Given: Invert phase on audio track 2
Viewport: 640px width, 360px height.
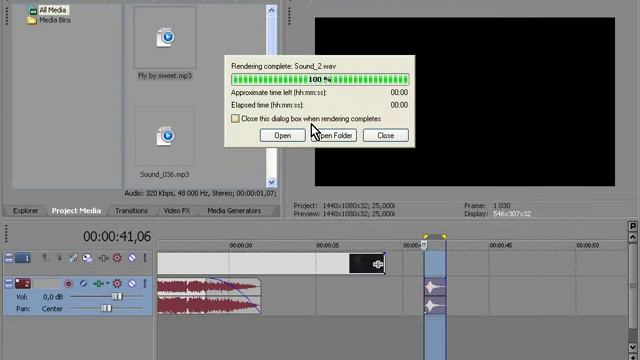Looking at the screenshot, I should pos(83,283).
